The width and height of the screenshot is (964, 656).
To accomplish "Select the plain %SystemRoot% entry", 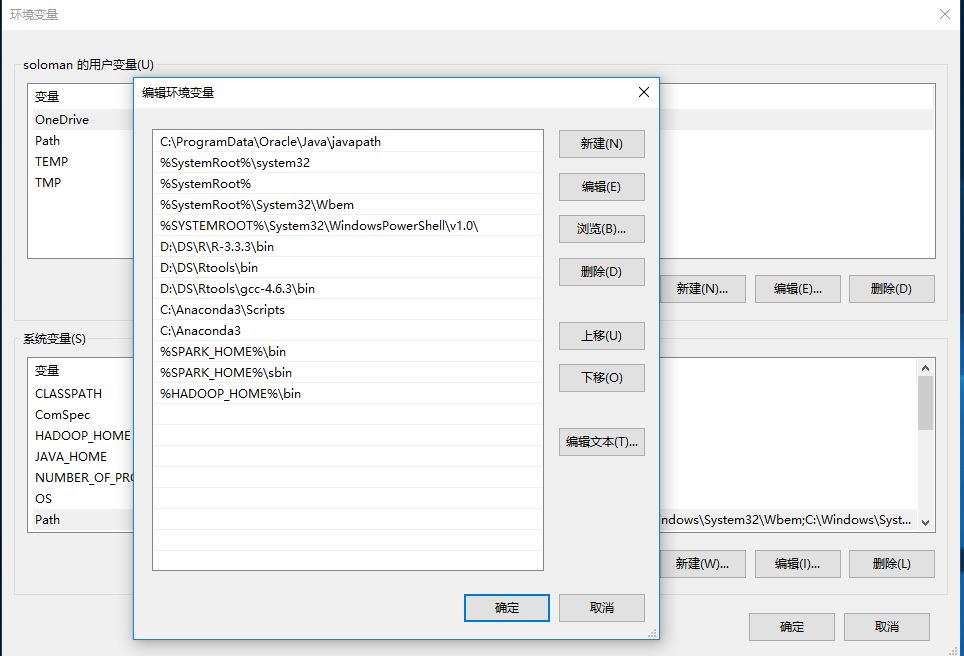I will [x=348, y=183].
